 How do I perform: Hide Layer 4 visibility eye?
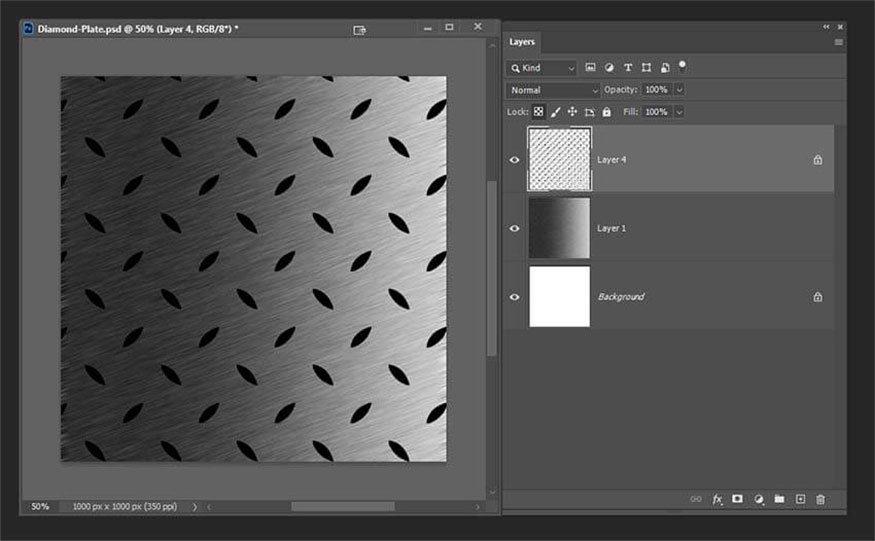(x=515, y=160)
